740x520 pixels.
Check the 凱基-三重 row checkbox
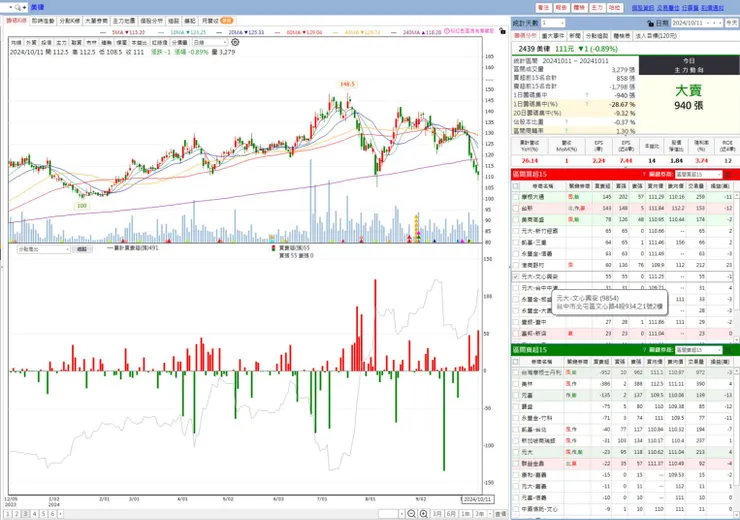pyautogui.click(x=516, y=242)
